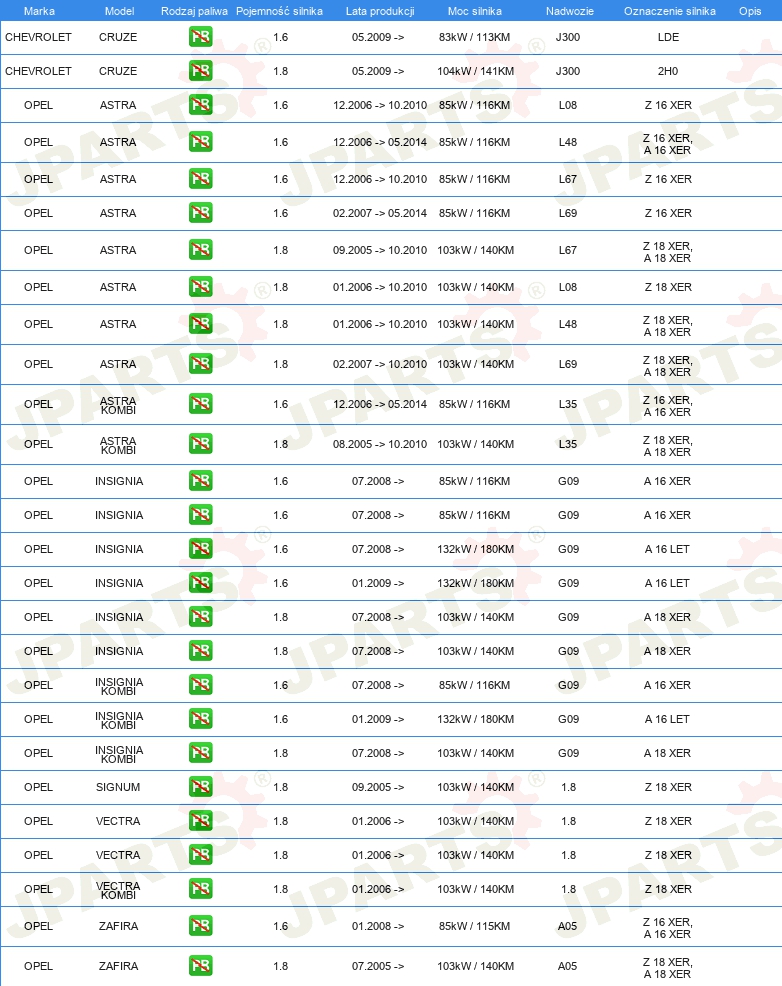Image resolution: width=782 pixels, height=986 pixels.
Task: Click body code J300 in Cruze 1.6 row
Action: pos(568,37)
